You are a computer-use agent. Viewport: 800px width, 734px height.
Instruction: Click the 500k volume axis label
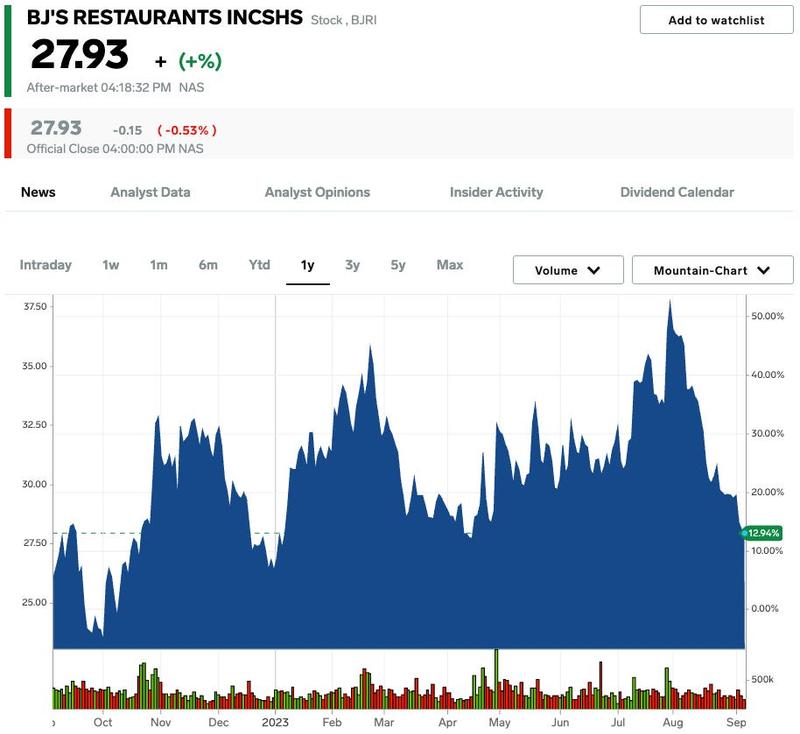click(762, 679)
